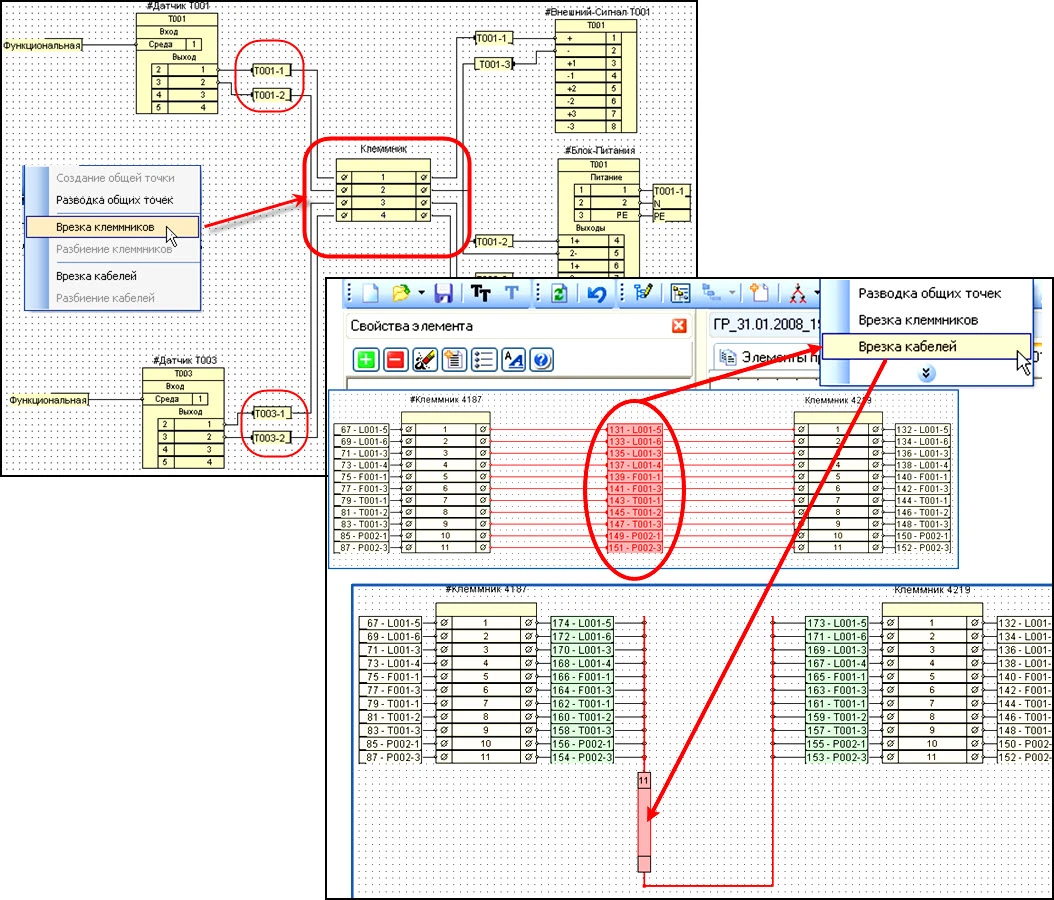The image size is (1054, 900).
Task: Click the bulleted list icon in properties panel
Action: [x=483, y=360]
